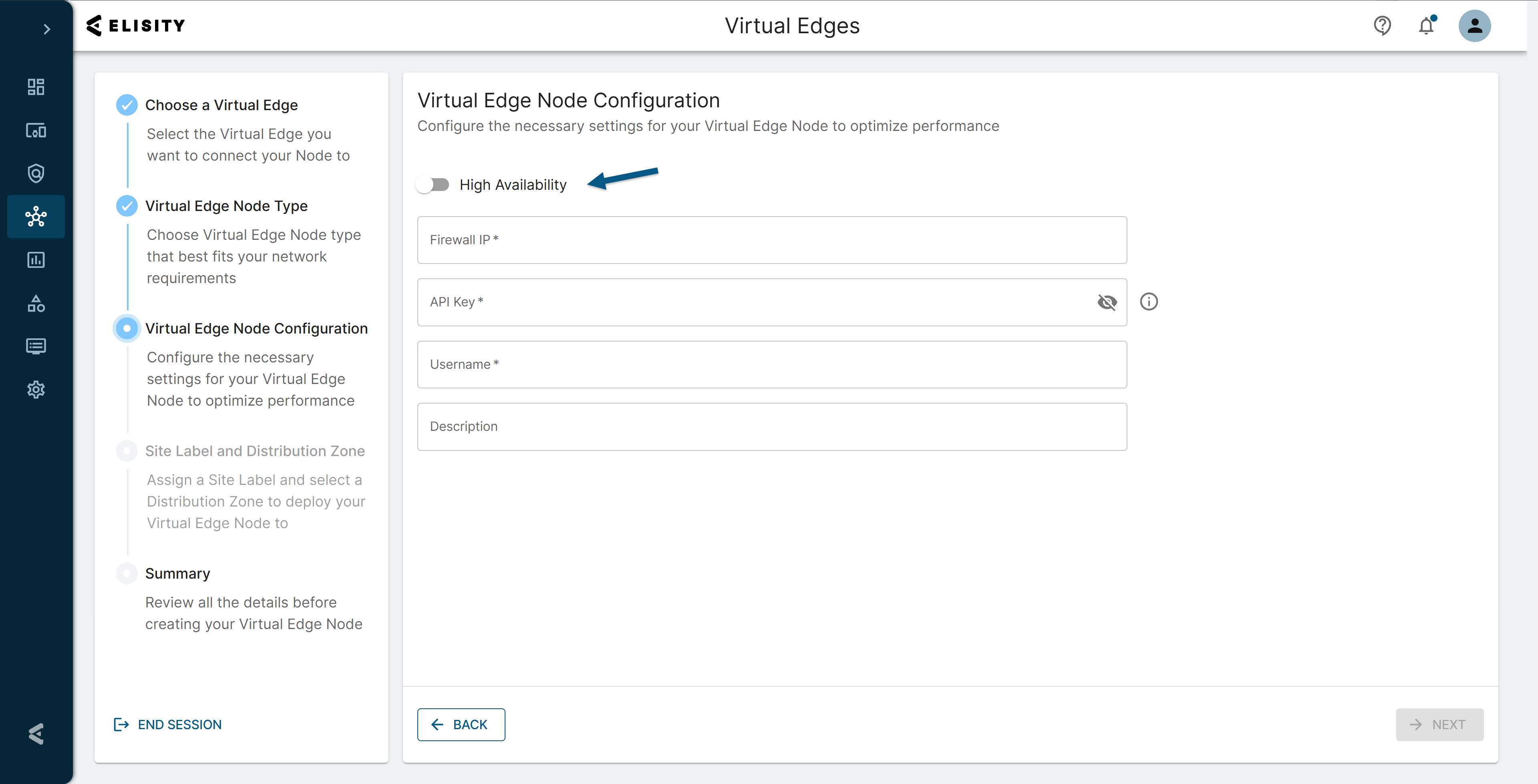This screenshot has height=784, width=1538.
Task: Click the Elisity mark at sidebar bottom
Action: pos(36,733)
